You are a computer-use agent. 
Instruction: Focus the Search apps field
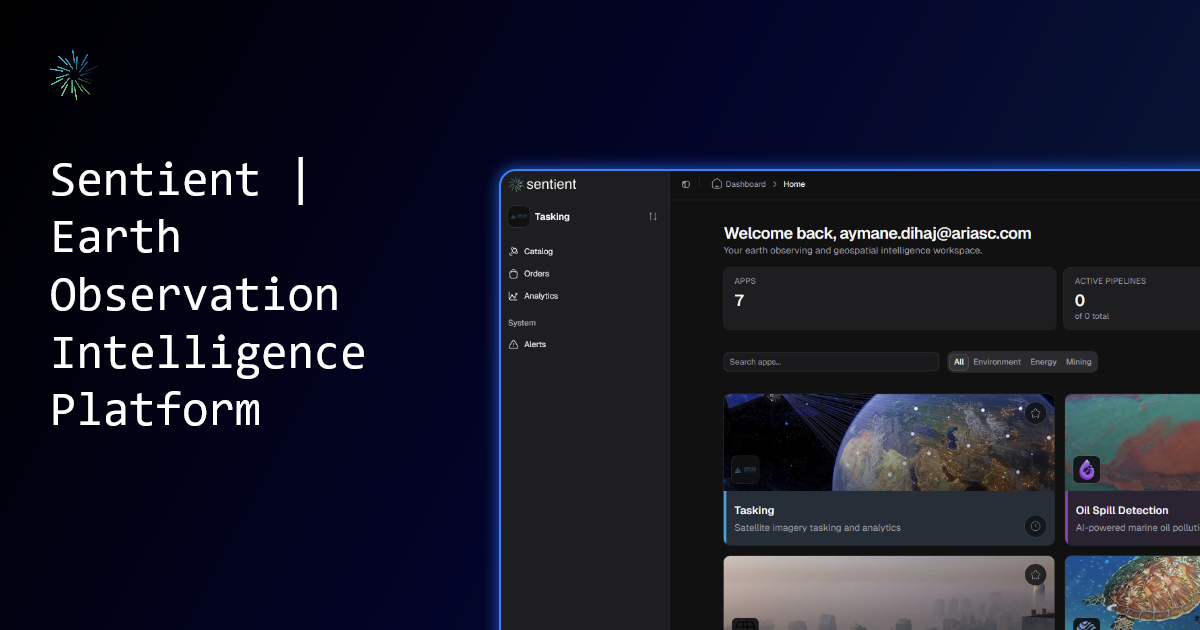831,362
